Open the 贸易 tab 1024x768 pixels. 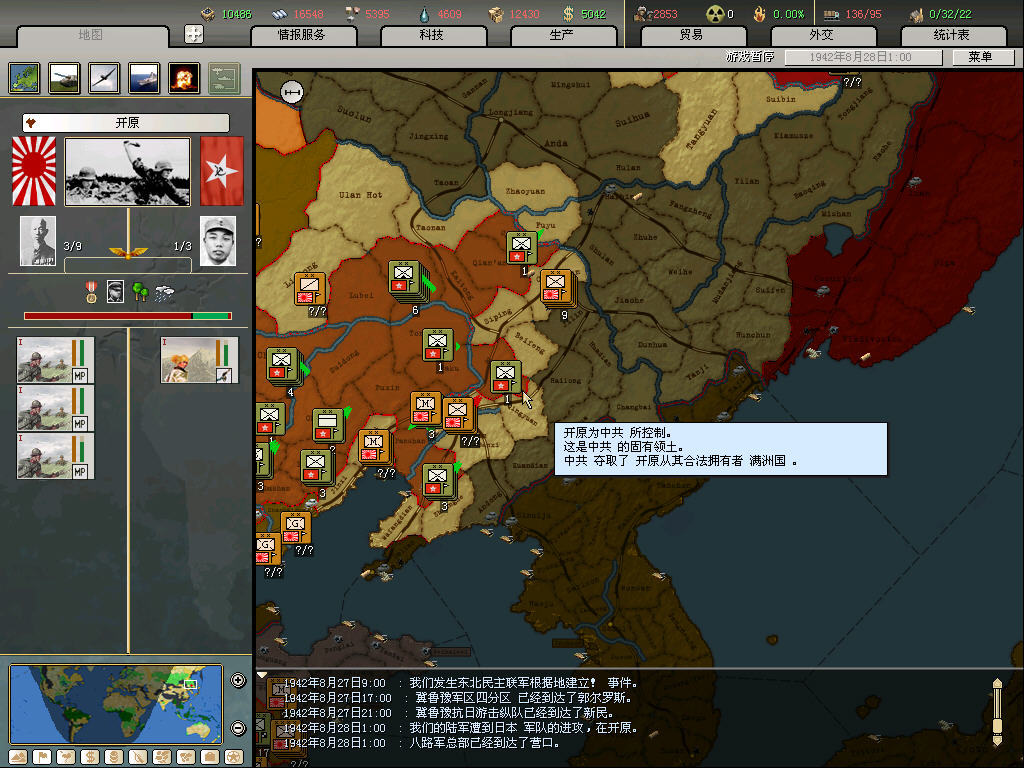tap(692, 35)
